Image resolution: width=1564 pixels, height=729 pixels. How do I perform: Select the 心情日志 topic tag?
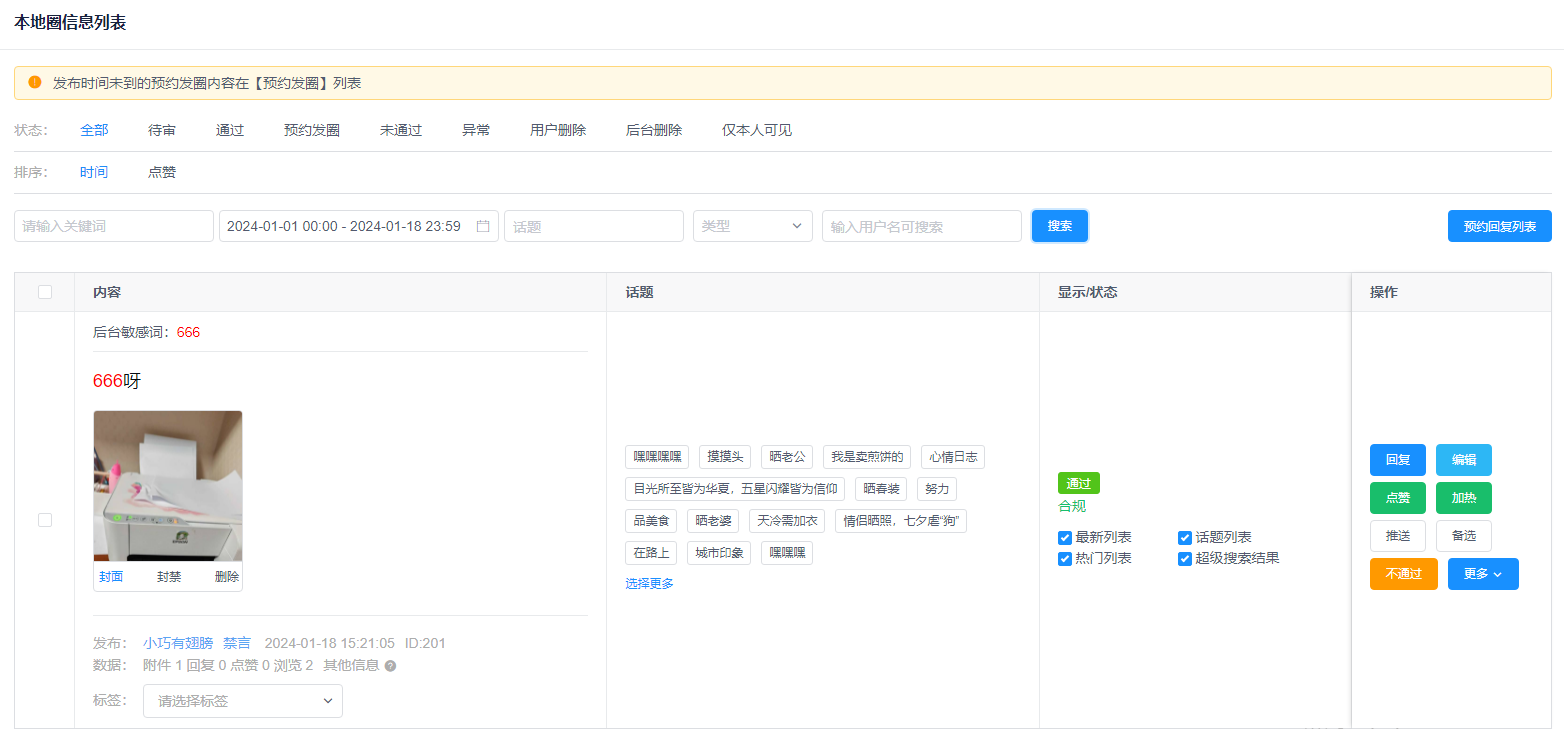[x=953, y=457]
